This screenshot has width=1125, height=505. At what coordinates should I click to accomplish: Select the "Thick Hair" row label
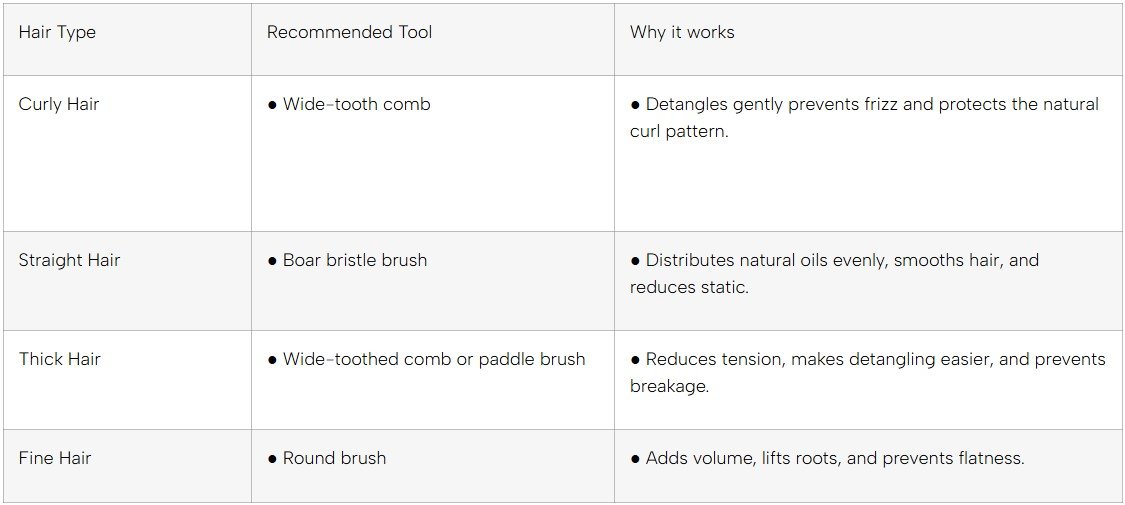(60, 359)
